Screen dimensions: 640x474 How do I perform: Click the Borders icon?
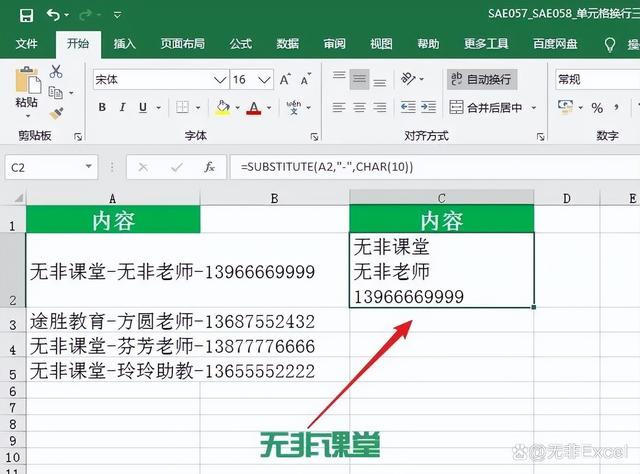click(x=182, y=107)
